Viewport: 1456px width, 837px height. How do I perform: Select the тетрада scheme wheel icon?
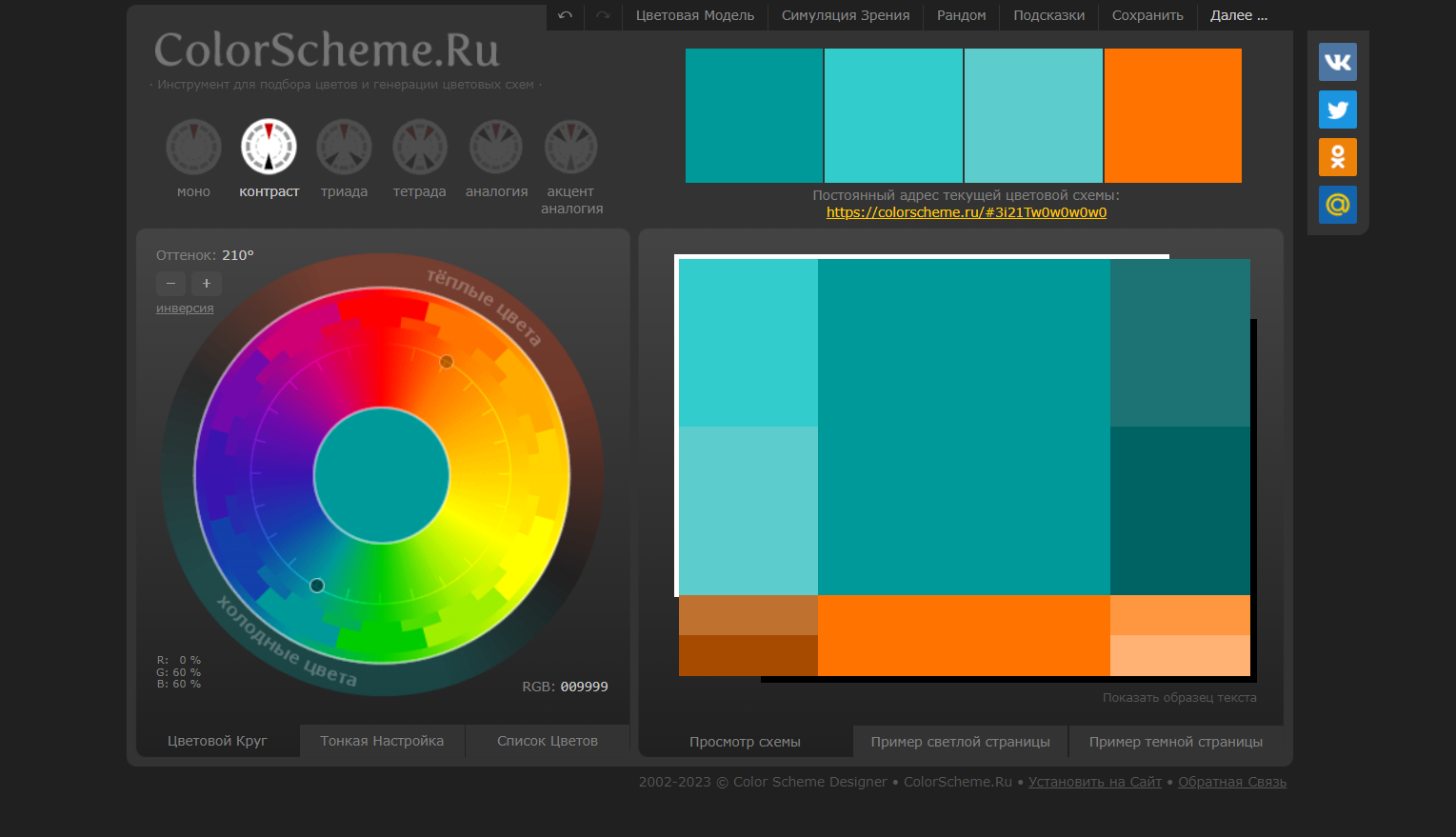click(x=420, y=147)
